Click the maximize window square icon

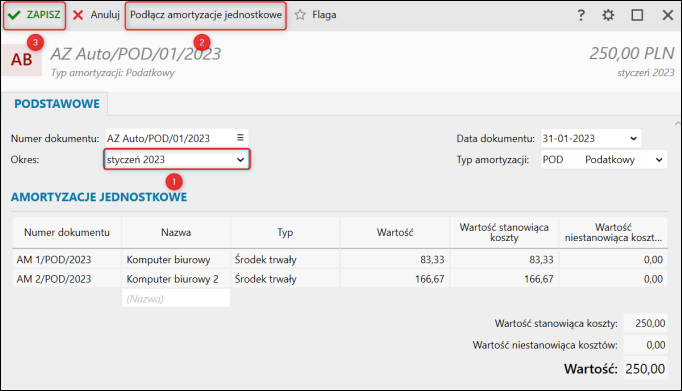(637, 15)
